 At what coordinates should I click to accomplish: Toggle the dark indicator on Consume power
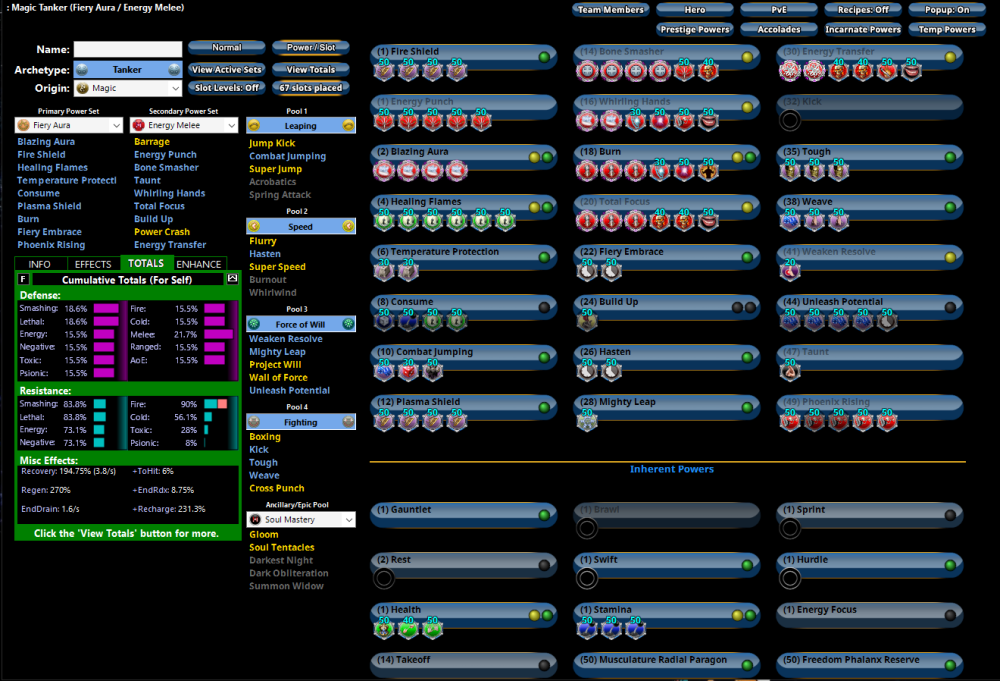click(x=544, y=307)
